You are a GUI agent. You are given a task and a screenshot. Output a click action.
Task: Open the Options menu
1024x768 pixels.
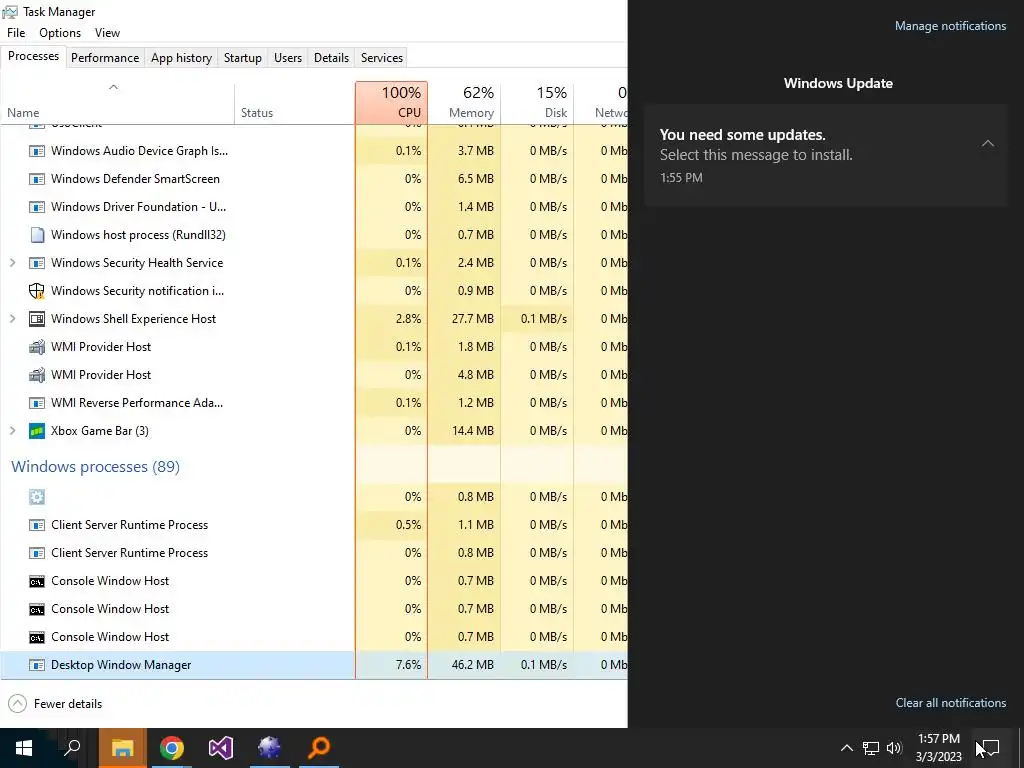[60, 33]
